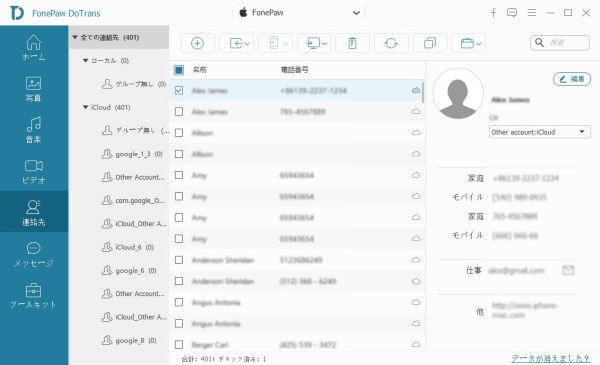Select the iCloud_Other A... group above iCloud_6

tap(134, 224)
